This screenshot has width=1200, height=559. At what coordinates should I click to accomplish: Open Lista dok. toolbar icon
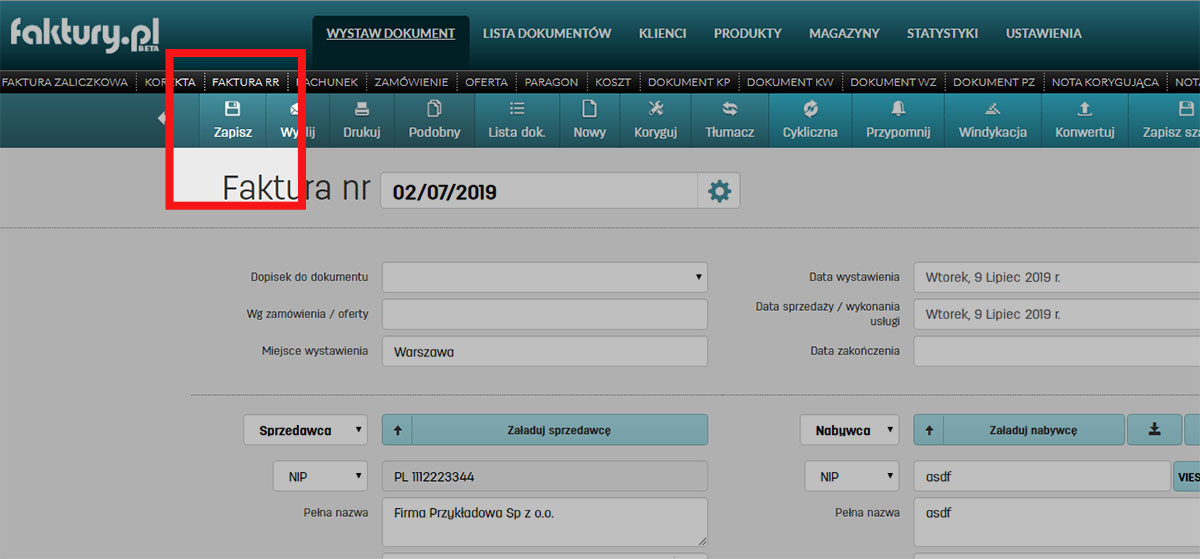517,110
